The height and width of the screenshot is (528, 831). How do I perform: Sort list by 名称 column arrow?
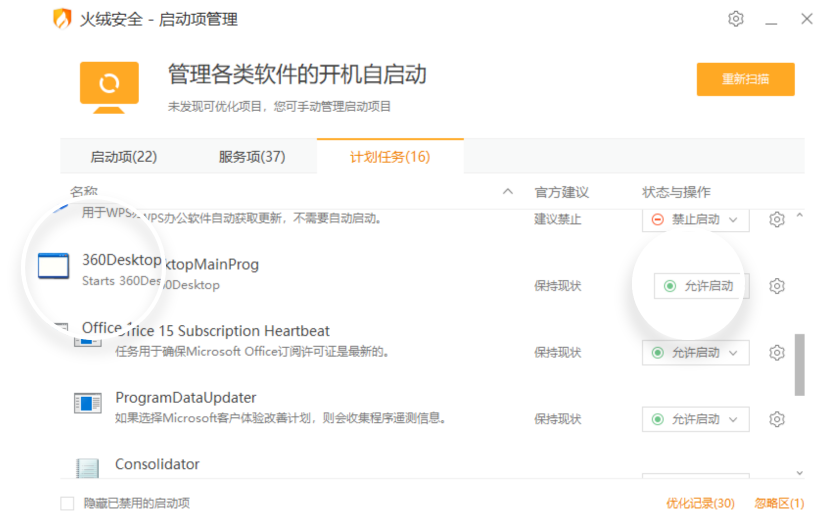point(508,191)
